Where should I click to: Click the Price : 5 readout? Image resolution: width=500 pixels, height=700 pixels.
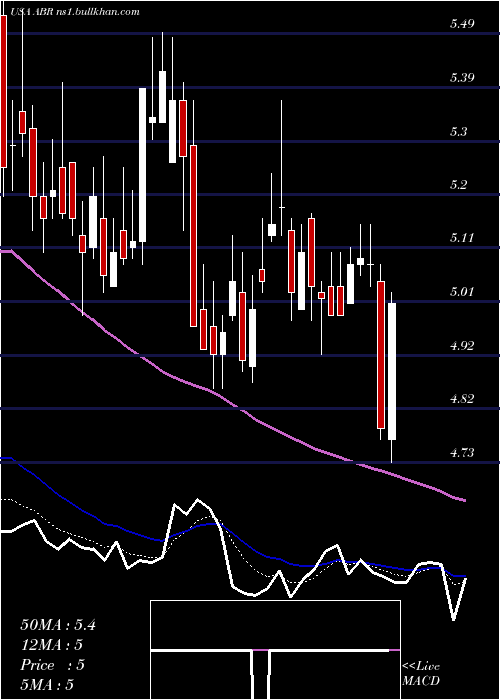(52, 665)
